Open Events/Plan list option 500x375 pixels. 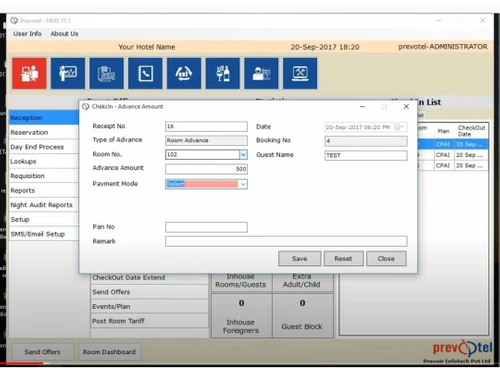click(149, 307)
